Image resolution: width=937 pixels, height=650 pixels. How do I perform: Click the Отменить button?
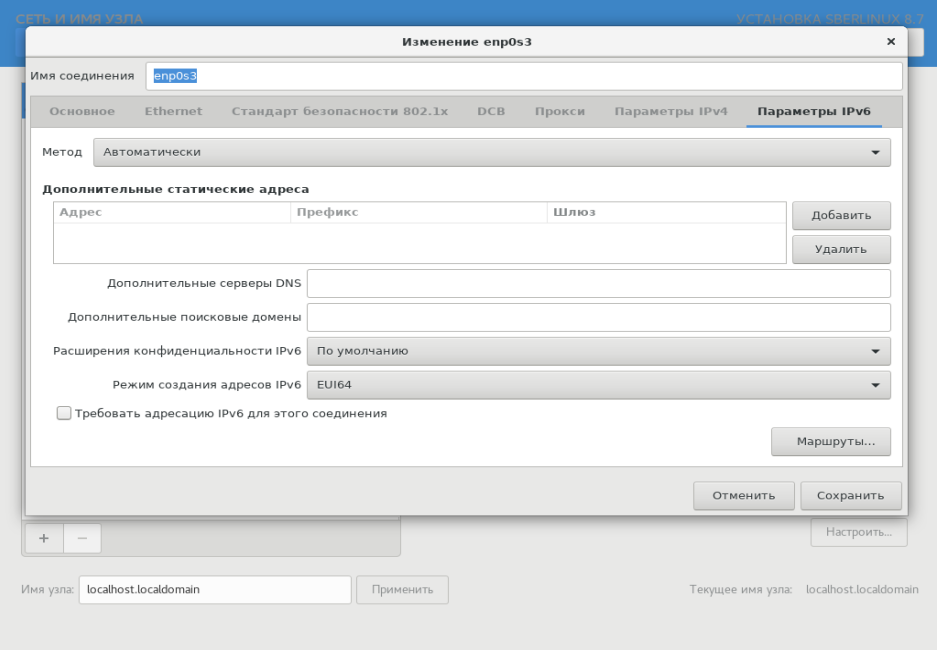pyautogui.click(x=743, y=495)
